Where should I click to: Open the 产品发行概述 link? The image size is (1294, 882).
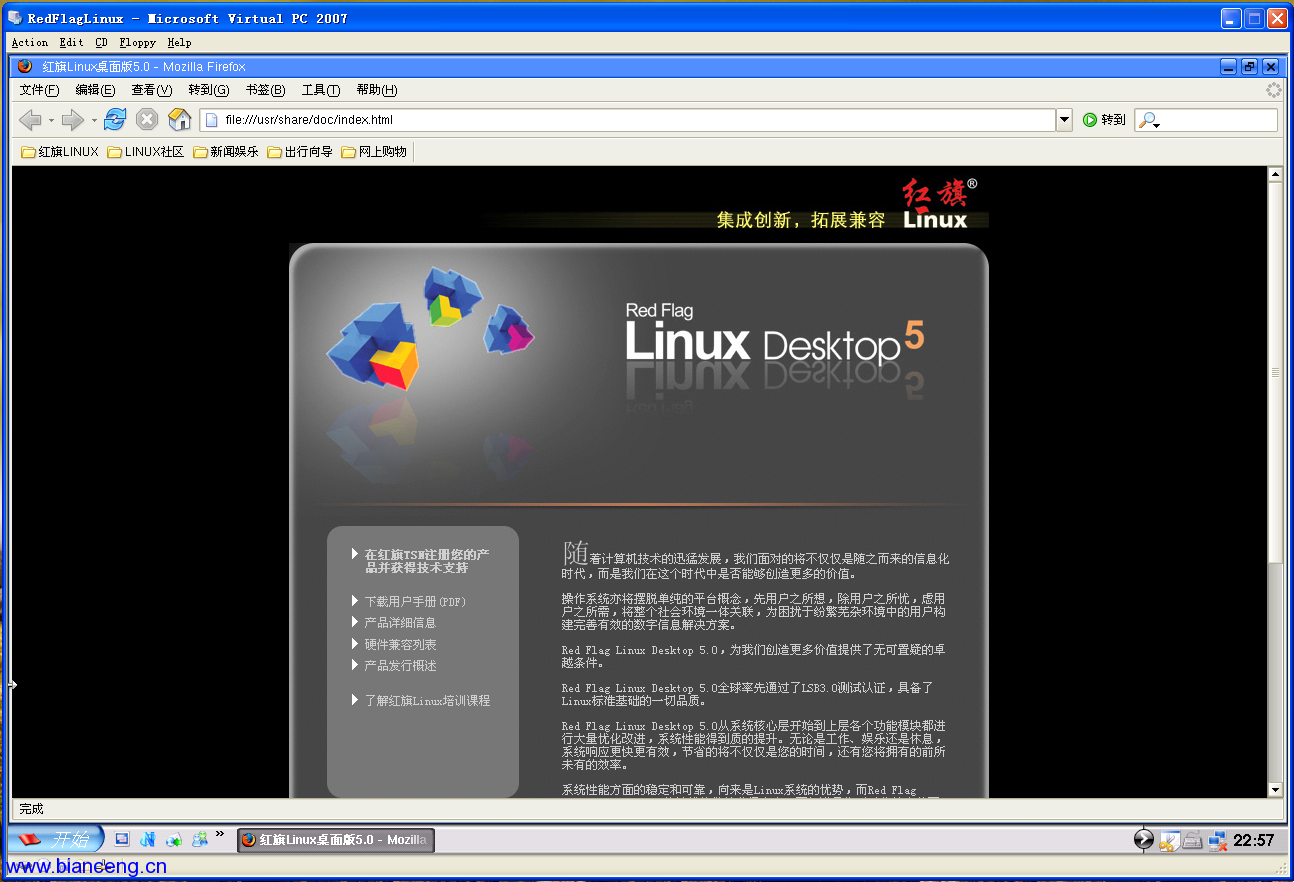point(400,665)
